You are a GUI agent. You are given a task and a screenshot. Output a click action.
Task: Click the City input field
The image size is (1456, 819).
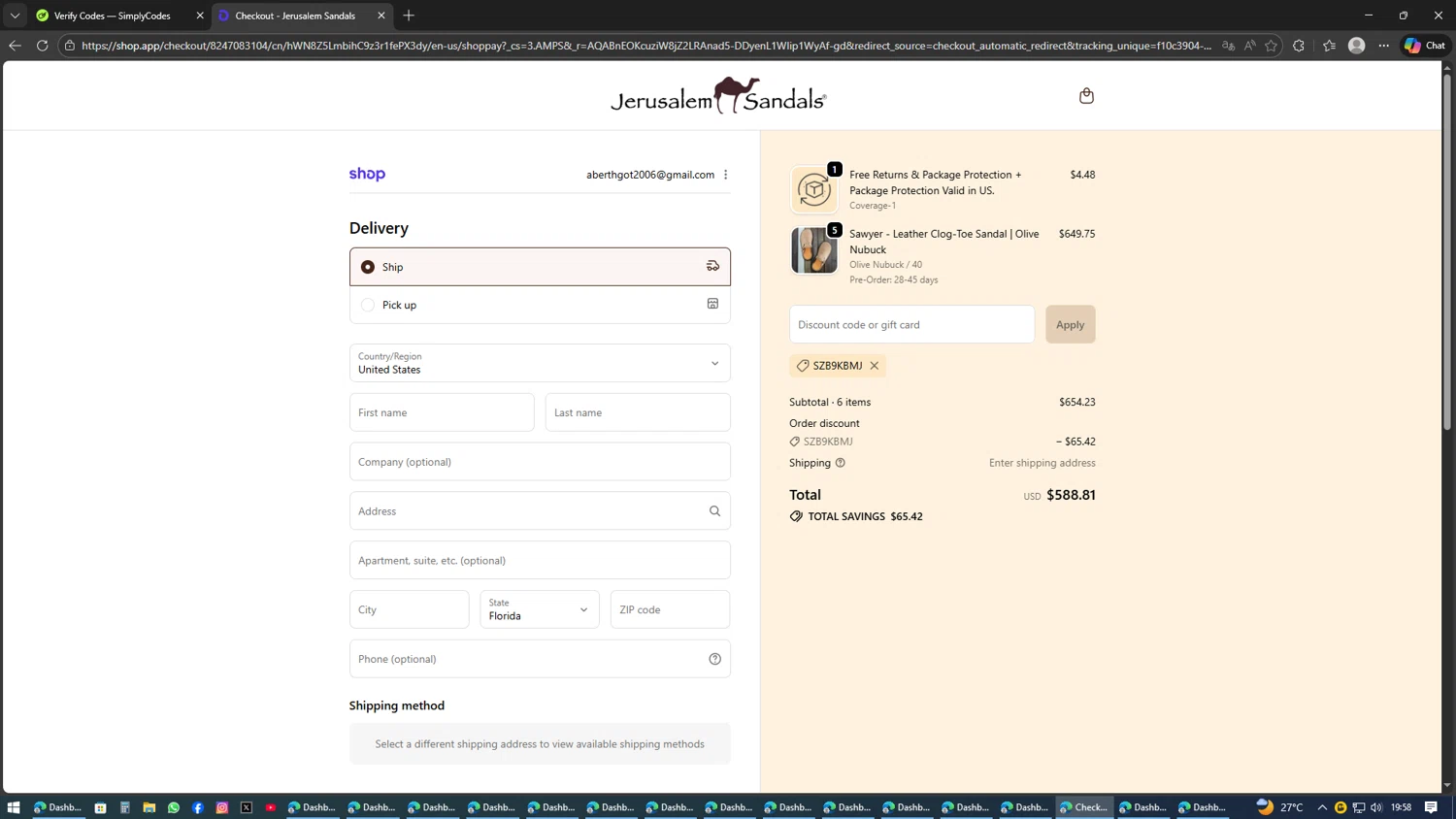(410, 609)
